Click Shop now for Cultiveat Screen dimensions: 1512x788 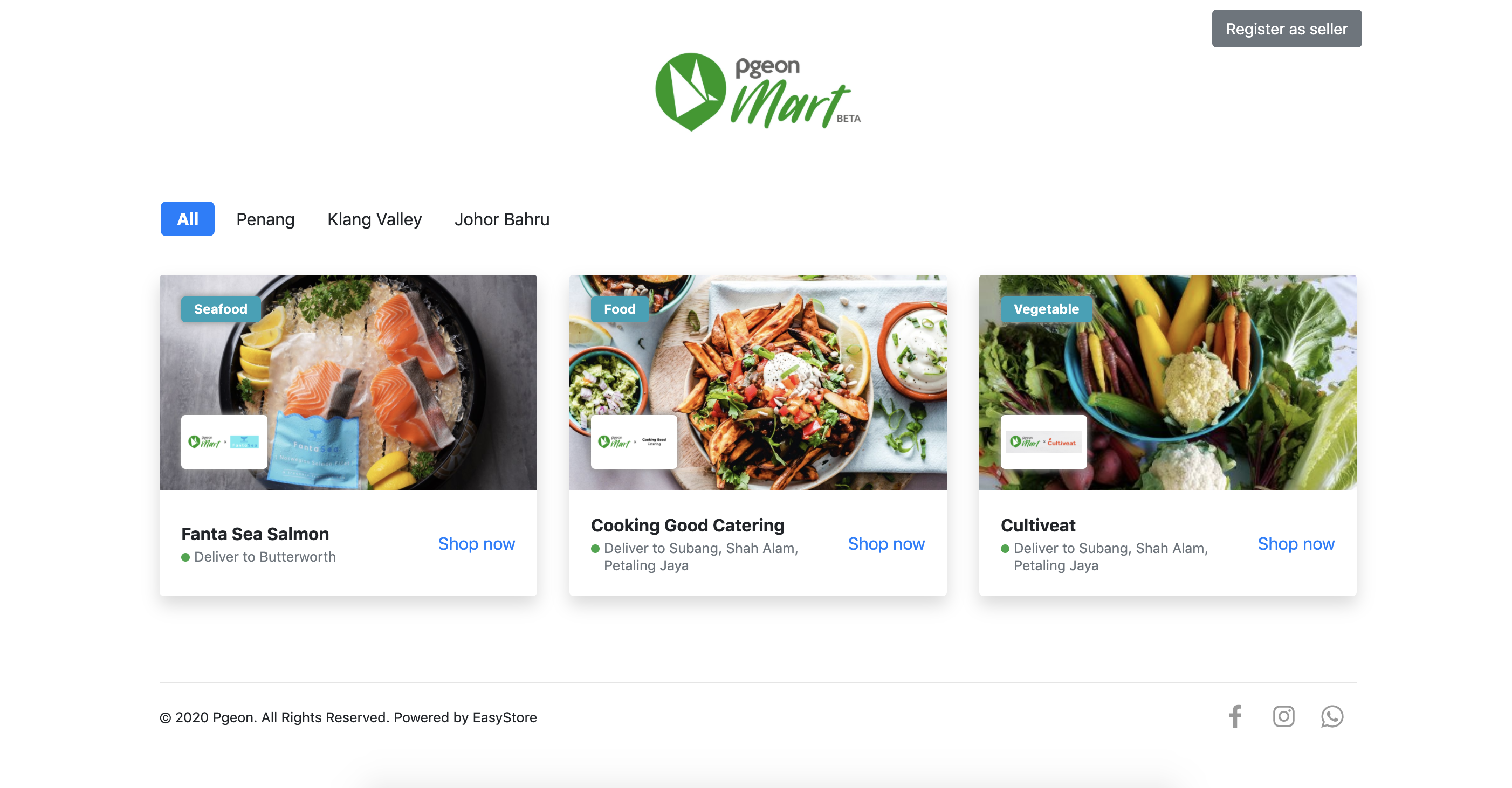1296,544
